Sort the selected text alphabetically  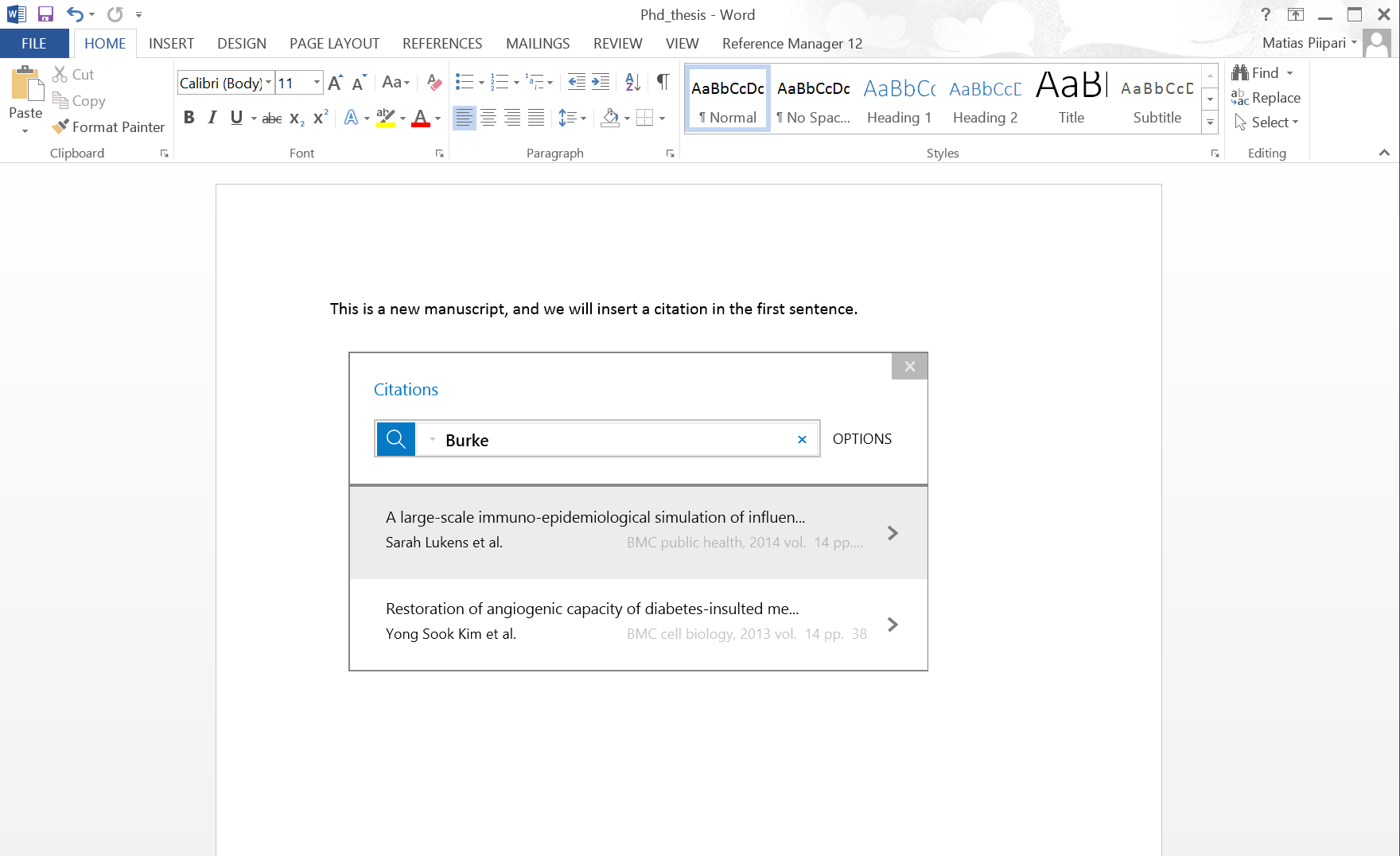[632, 82]
